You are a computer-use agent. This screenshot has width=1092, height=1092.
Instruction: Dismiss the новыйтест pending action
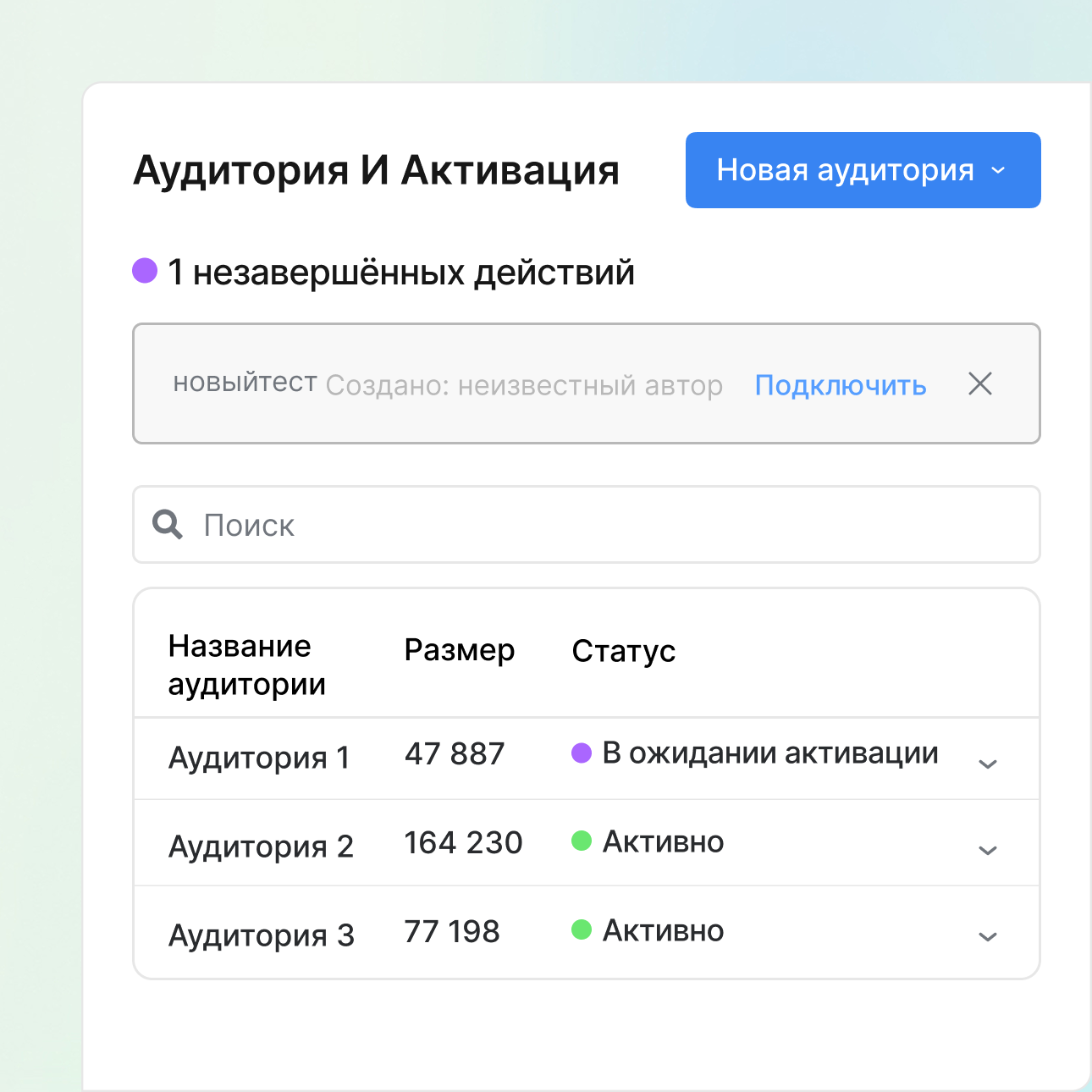click(979, 384)
